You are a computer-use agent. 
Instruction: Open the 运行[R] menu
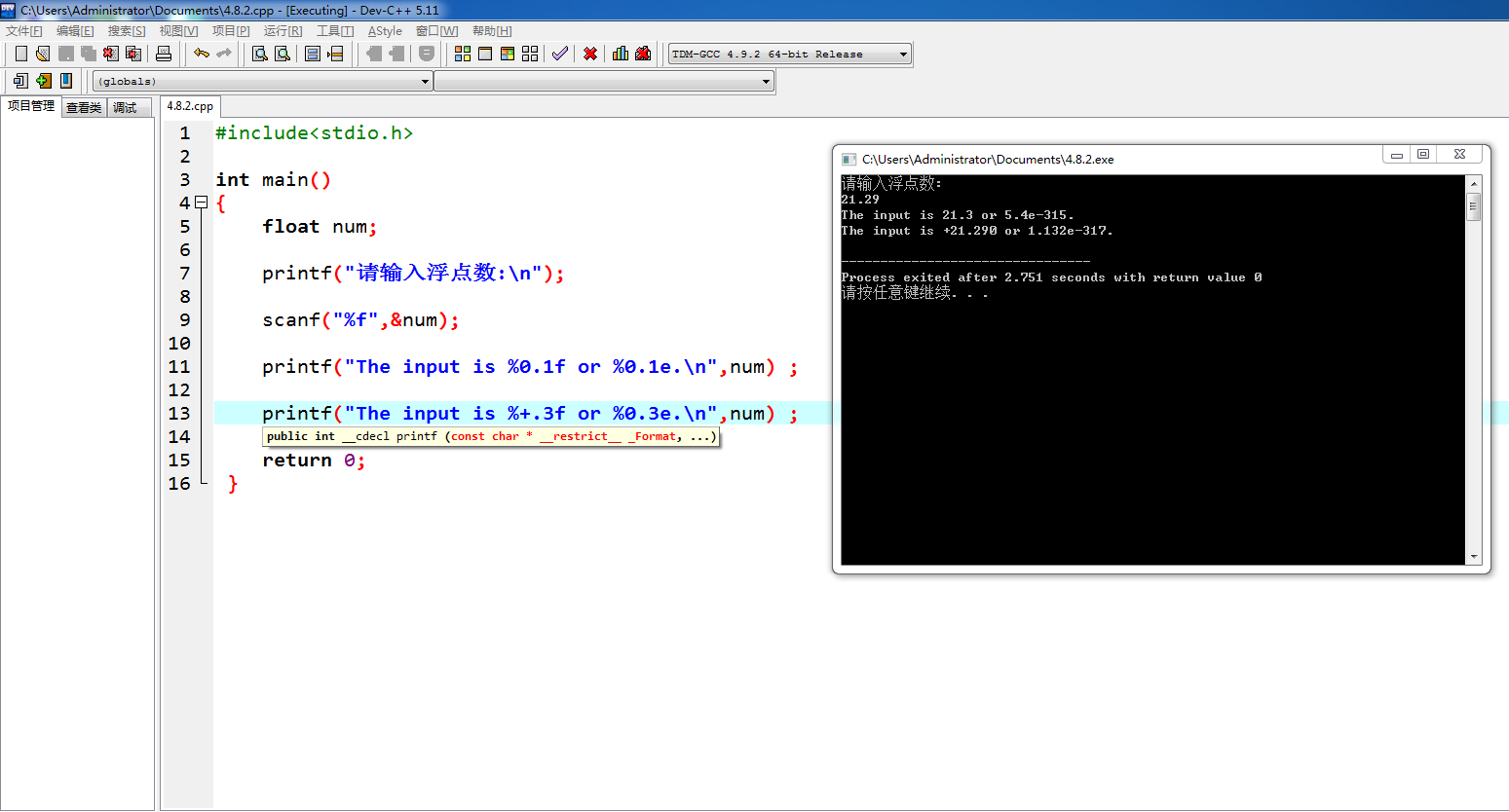[283, 31]
